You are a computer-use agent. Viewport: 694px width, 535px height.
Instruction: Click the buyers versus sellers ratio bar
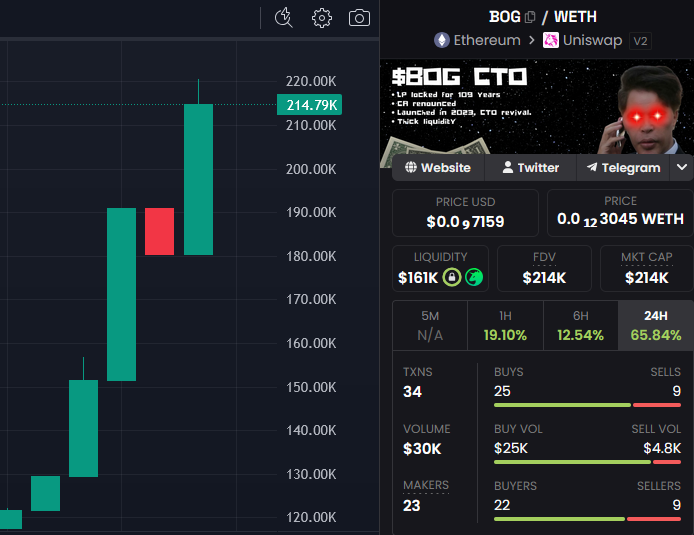587,519
